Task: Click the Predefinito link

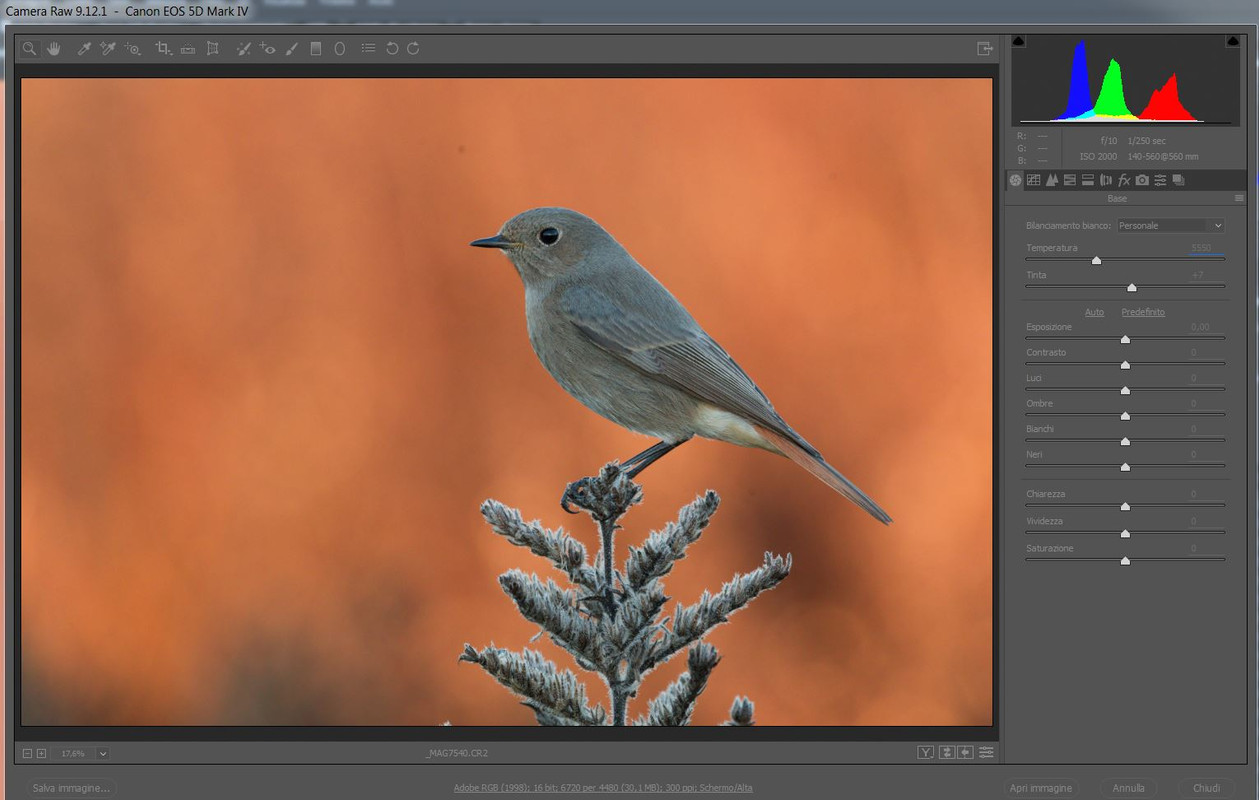Action: coord(1143,312)
